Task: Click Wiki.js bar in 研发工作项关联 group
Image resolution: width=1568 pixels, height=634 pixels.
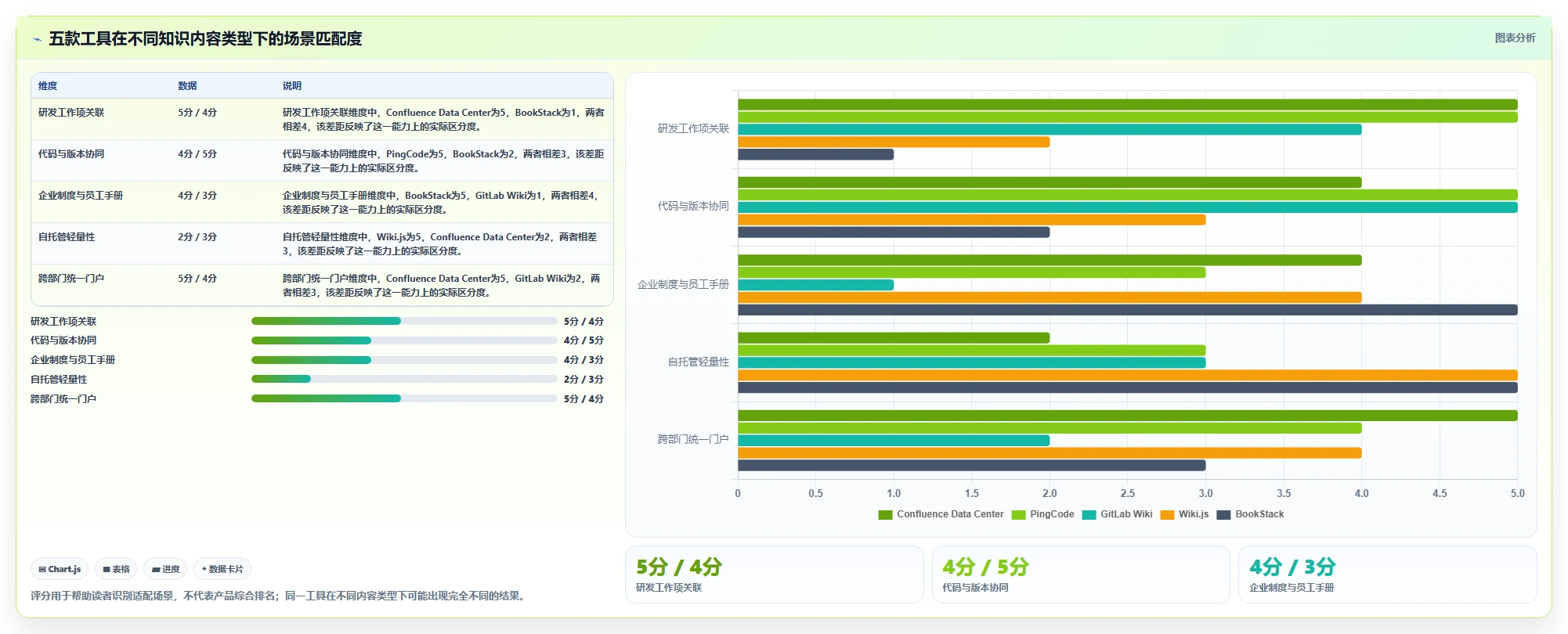Action: pos(894,142)
